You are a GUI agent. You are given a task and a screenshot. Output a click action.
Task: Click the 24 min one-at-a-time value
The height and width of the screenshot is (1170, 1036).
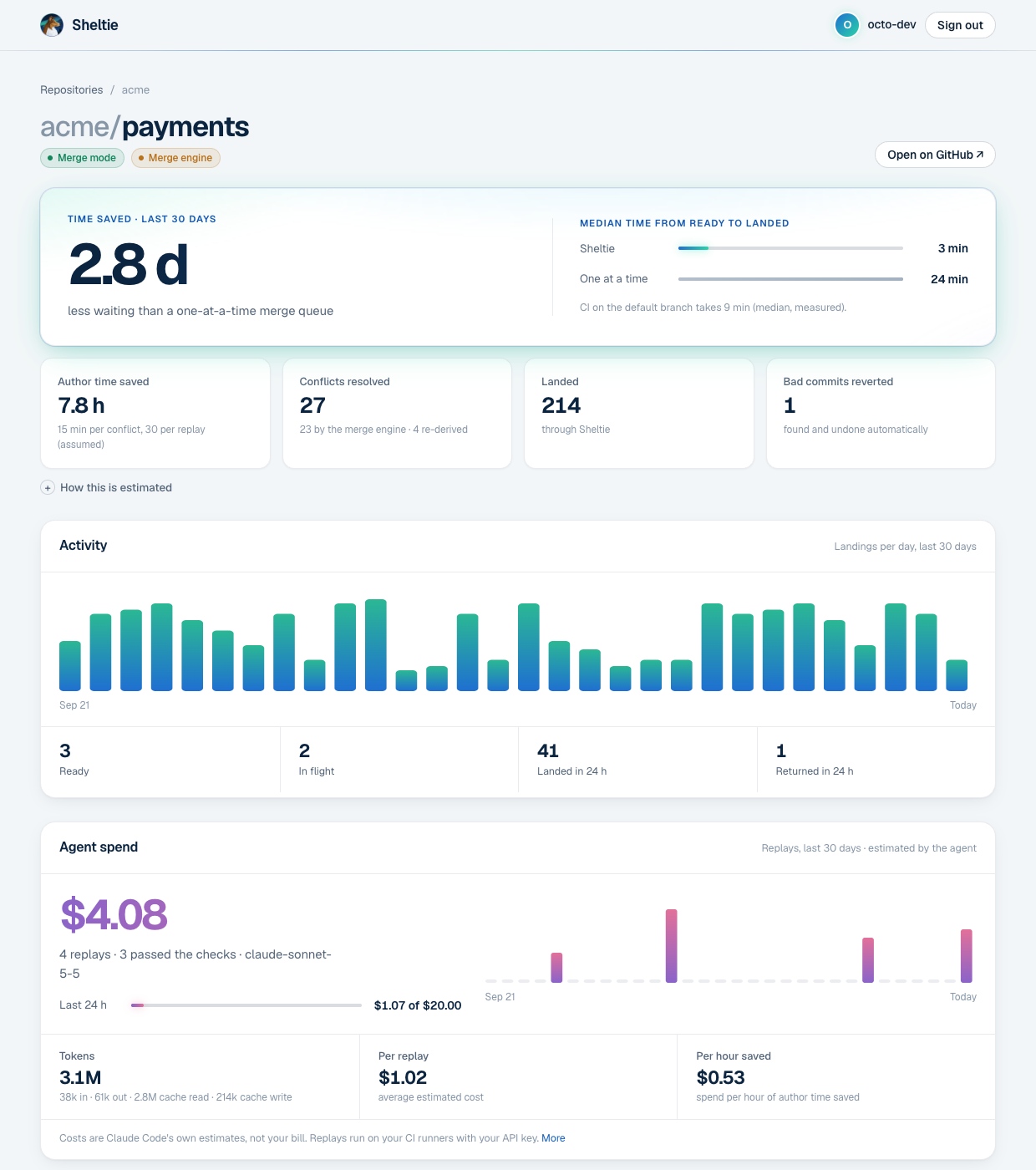tap(949, 279)
